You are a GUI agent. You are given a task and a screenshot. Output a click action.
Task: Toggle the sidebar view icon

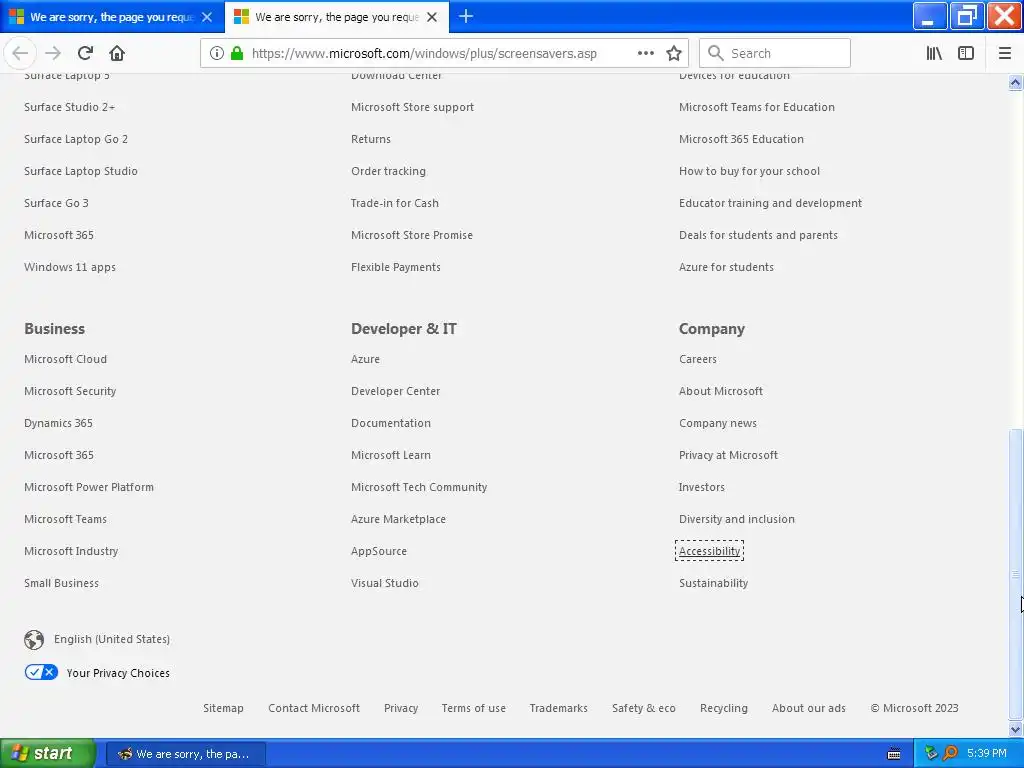click(966, 54)
